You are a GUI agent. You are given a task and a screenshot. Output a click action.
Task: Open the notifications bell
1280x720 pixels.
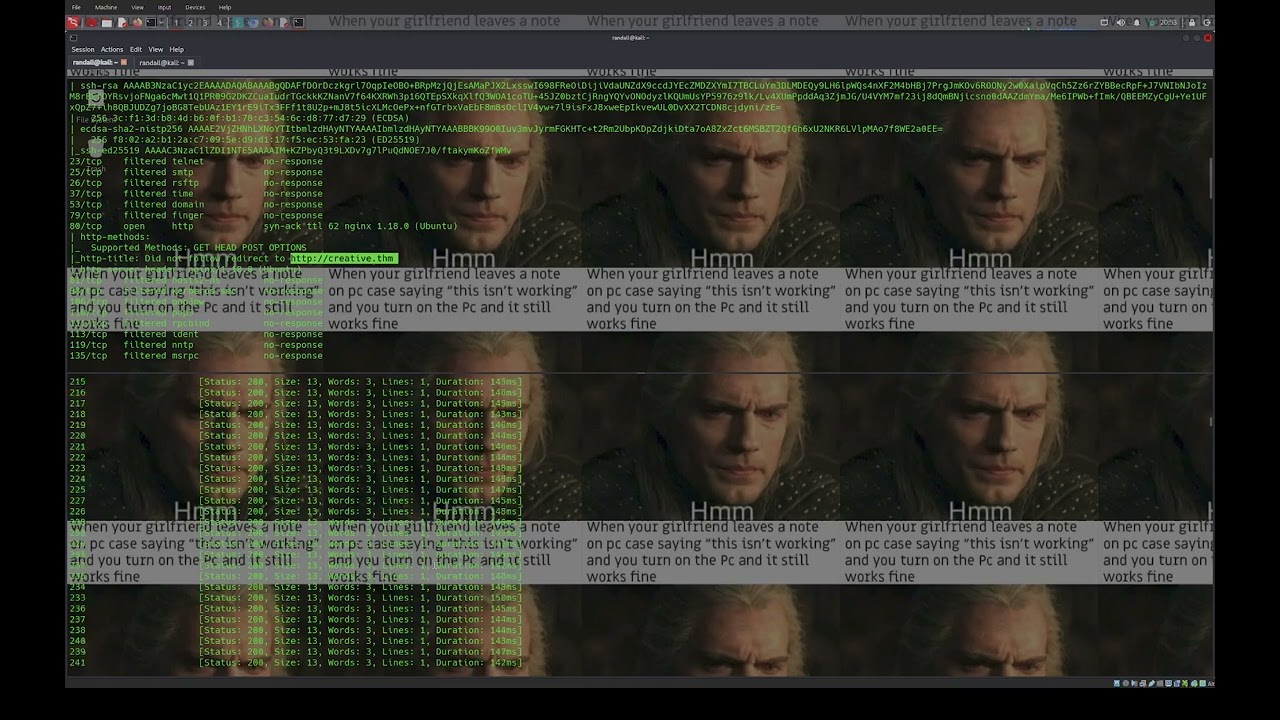click(1137, 22)
